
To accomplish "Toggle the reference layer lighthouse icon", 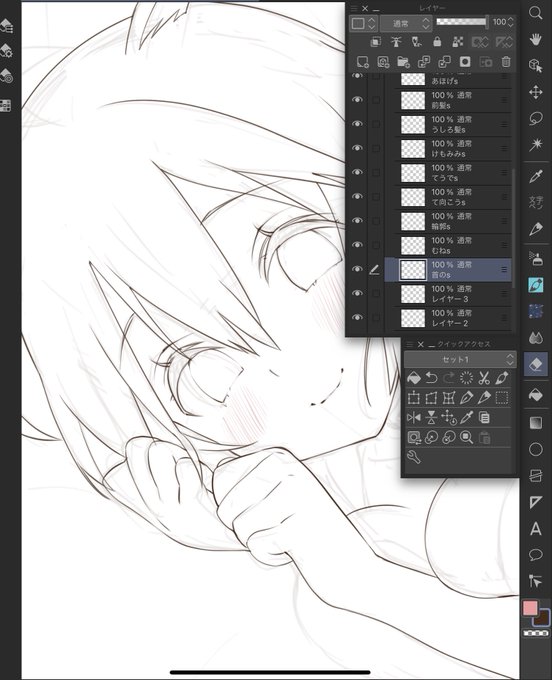I will click(396, 42).
